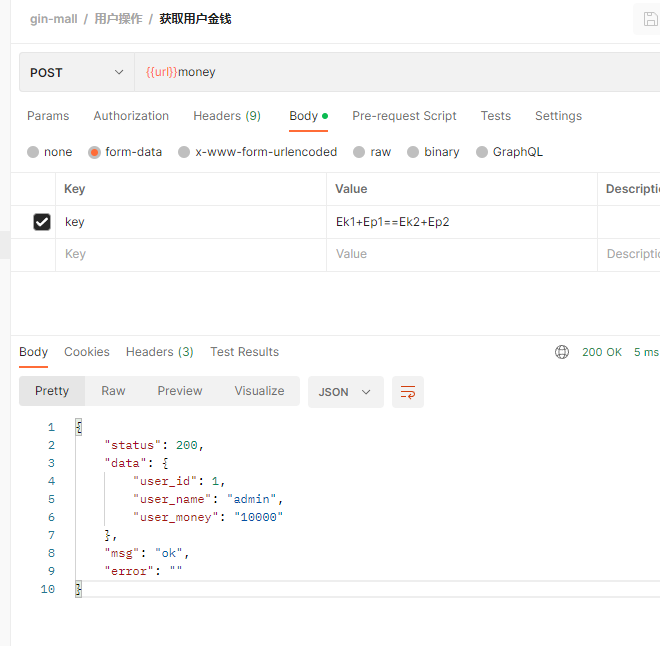Screen dimensions: 660x646
Task: Open the JSON format dropdown
Action: 345,392
